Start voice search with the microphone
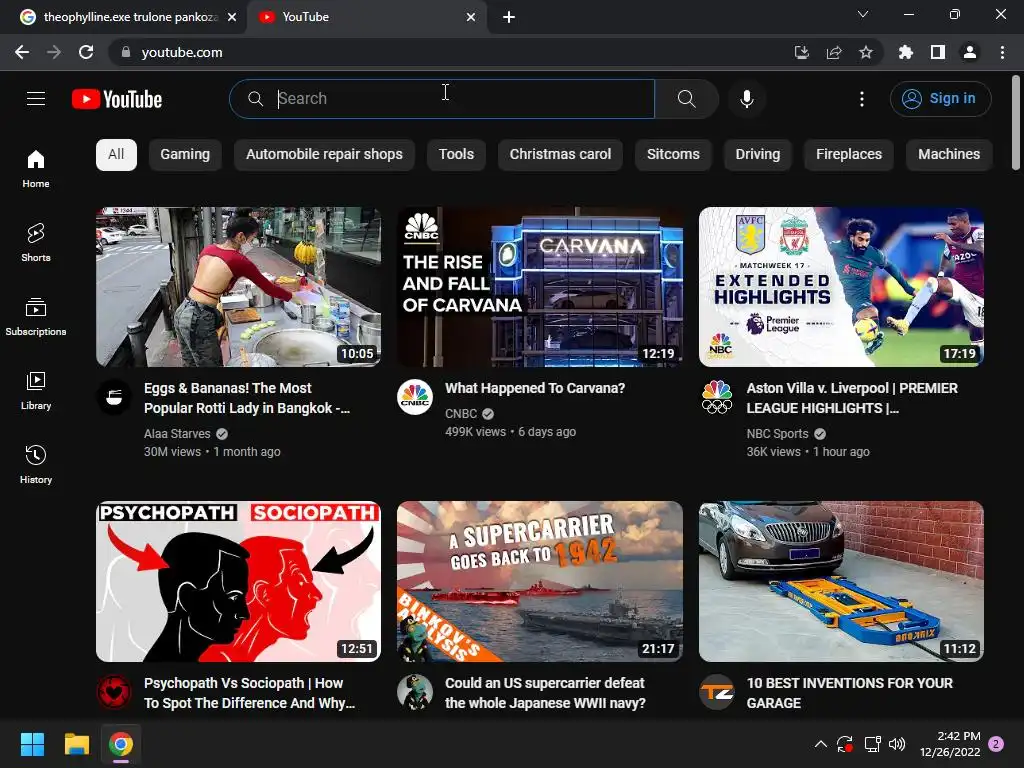 (746, 99)
